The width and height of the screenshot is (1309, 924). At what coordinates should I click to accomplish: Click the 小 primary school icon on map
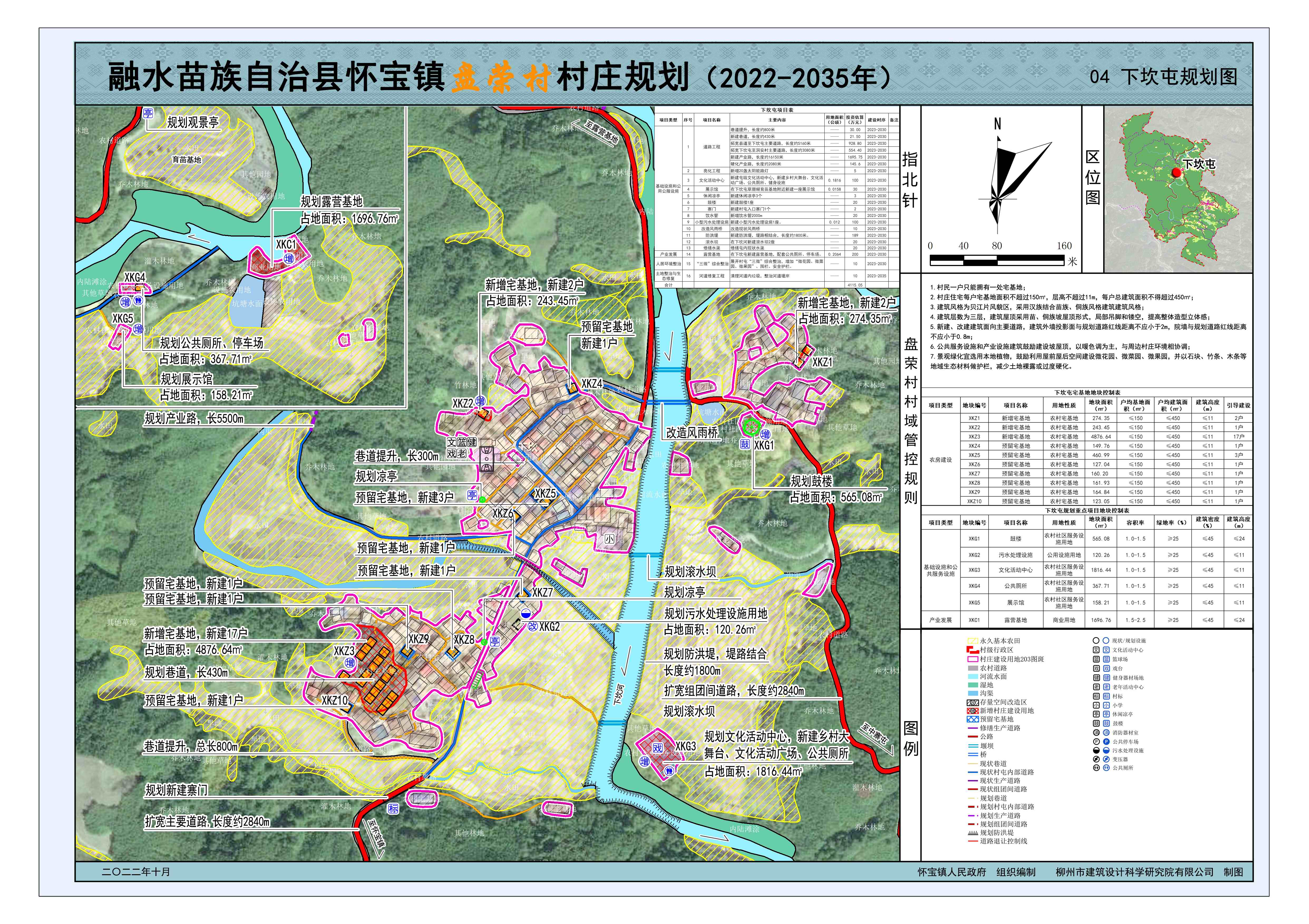point(610,538)
